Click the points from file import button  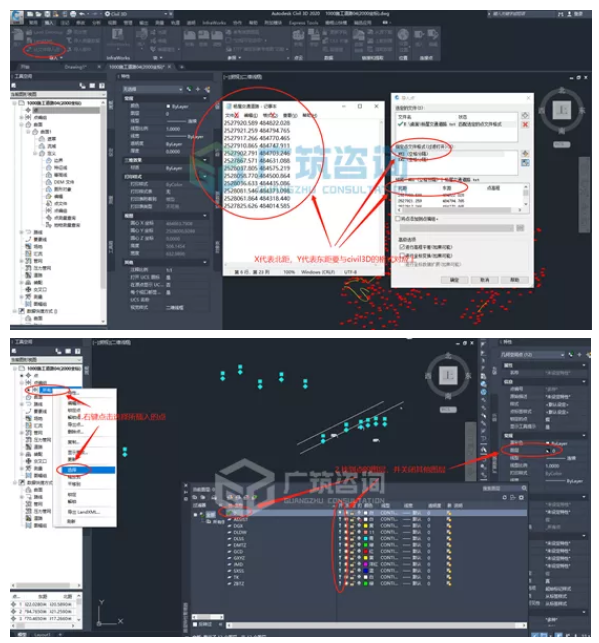[x=43, y=49]
